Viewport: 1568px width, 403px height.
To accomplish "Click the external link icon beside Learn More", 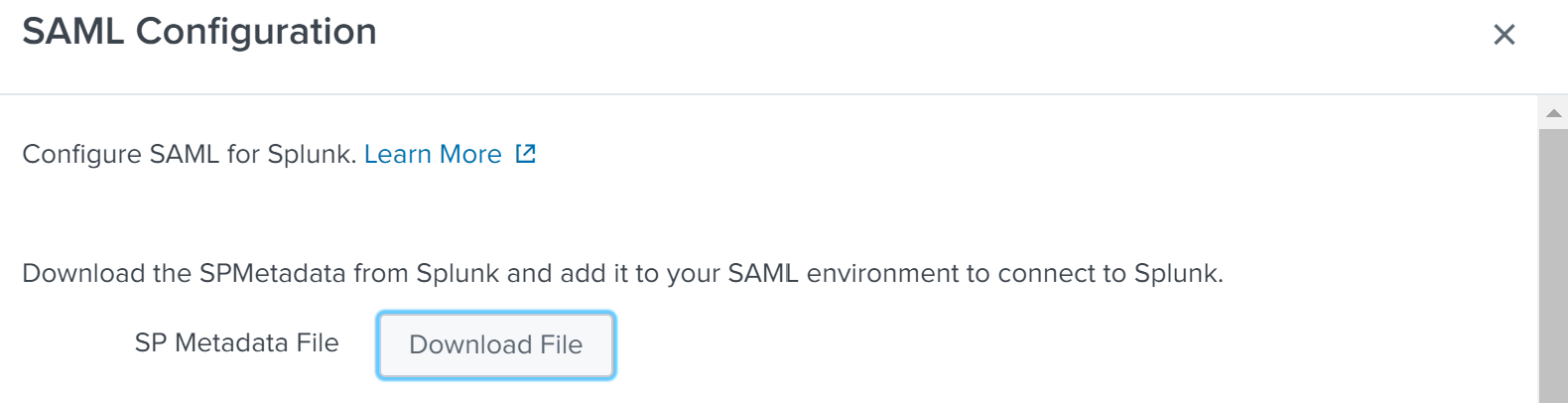I will tap(526, 154).
